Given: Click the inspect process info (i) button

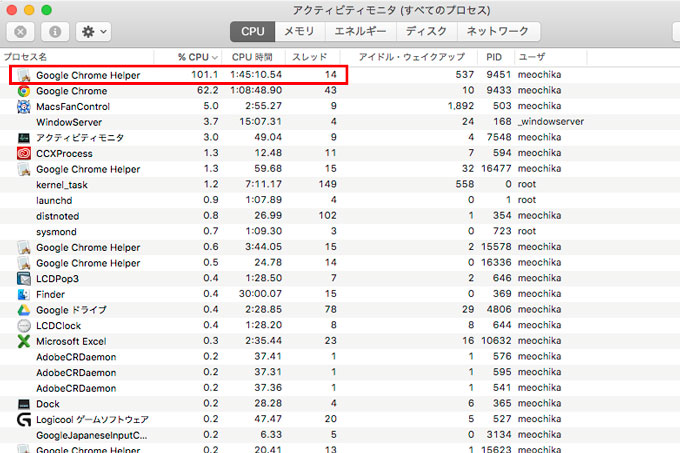Looking at the screenshot, I should (x=55, y=32).
